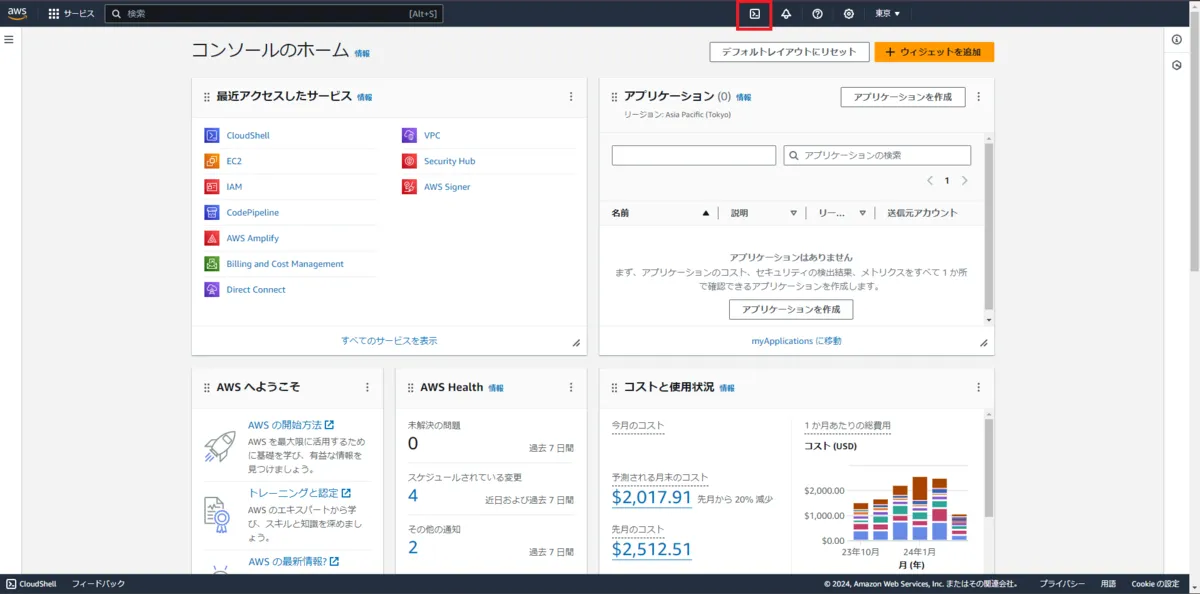Open the region filter dropdown in アプリケーション widget

click(694, 155)
